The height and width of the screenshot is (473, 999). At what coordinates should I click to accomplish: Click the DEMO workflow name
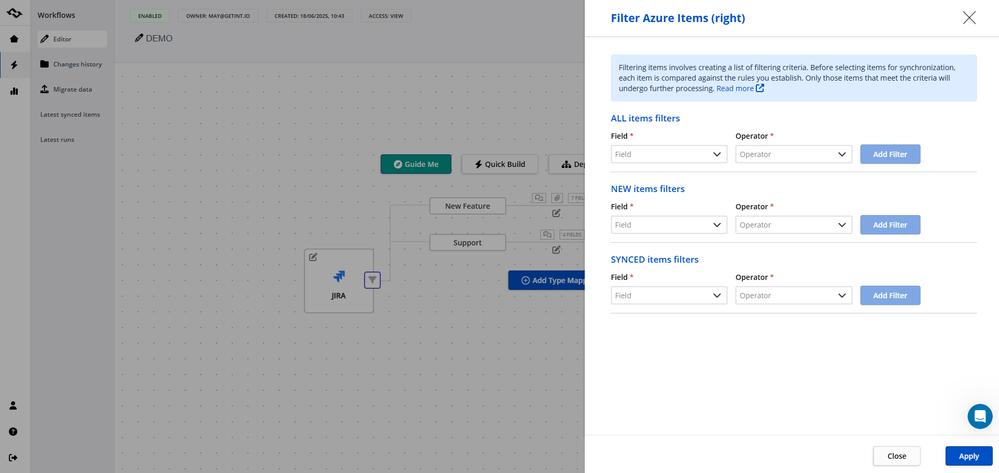pyautogui.click(x=159, y=38)
